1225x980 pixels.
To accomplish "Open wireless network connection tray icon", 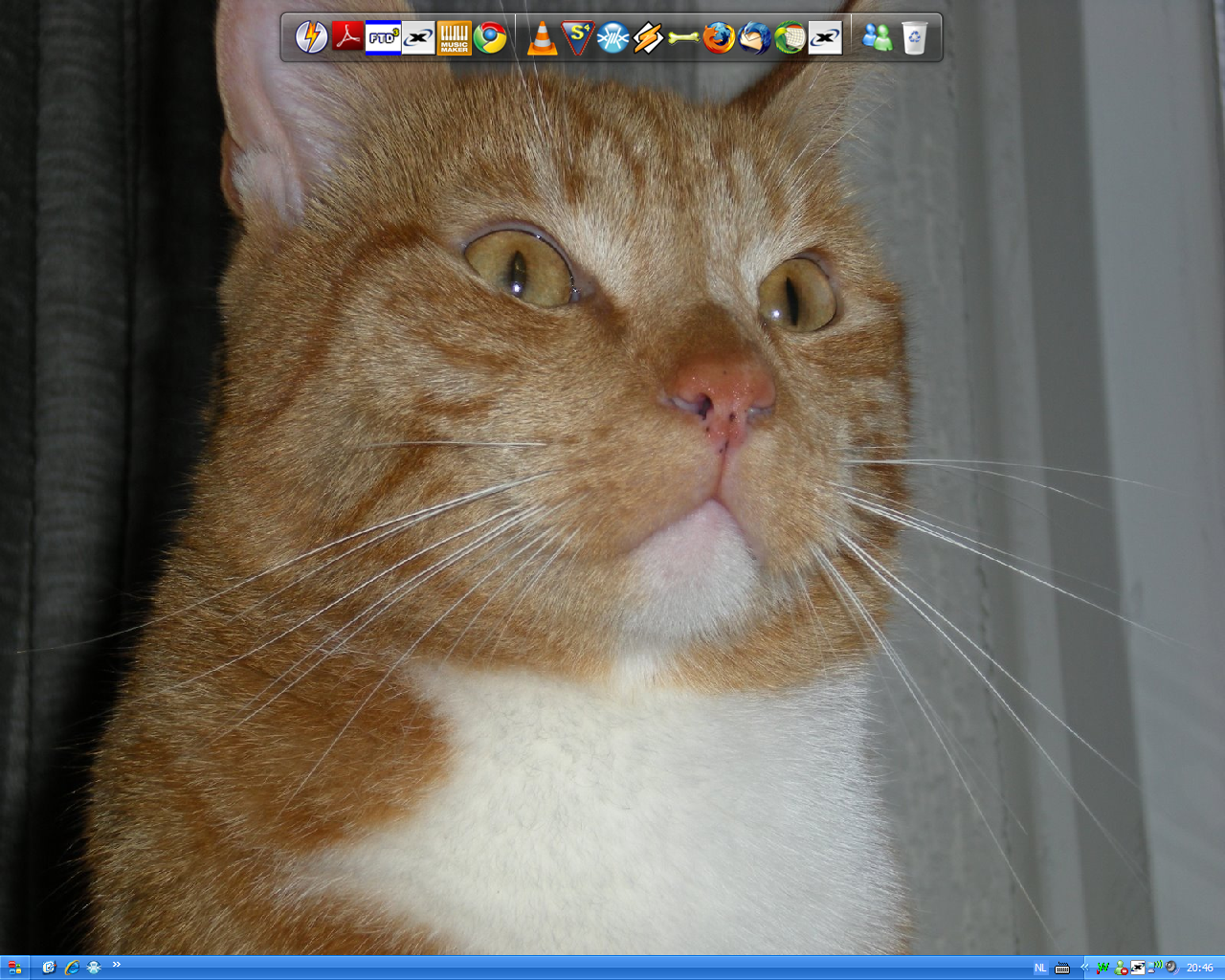I will [x=1155, y=968].
